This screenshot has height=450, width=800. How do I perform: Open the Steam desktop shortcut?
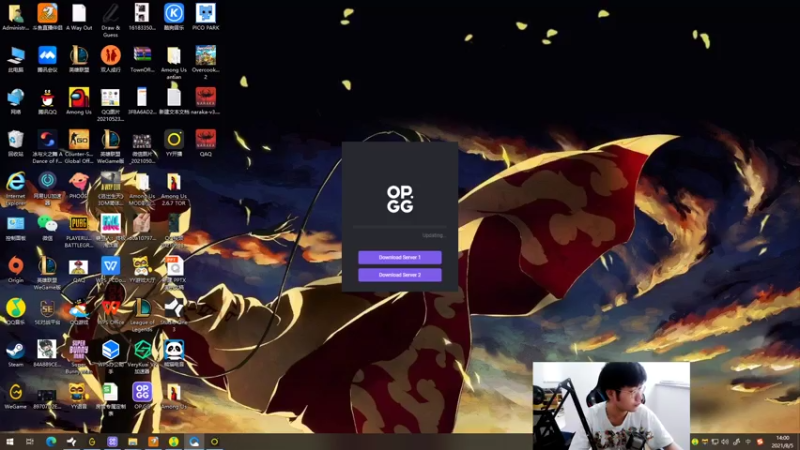15,354
